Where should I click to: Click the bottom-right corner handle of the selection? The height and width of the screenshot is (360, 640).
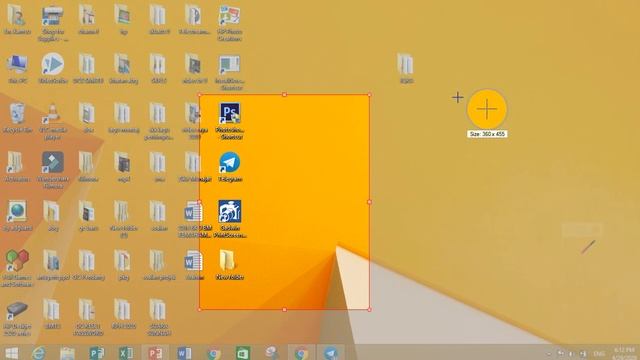click(369, 309)
